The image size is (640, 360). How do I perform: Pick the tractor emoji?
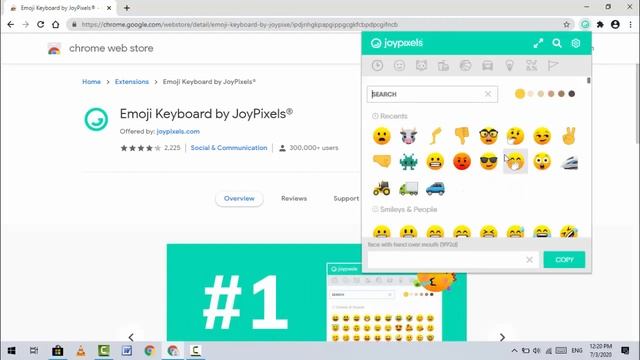382,188
